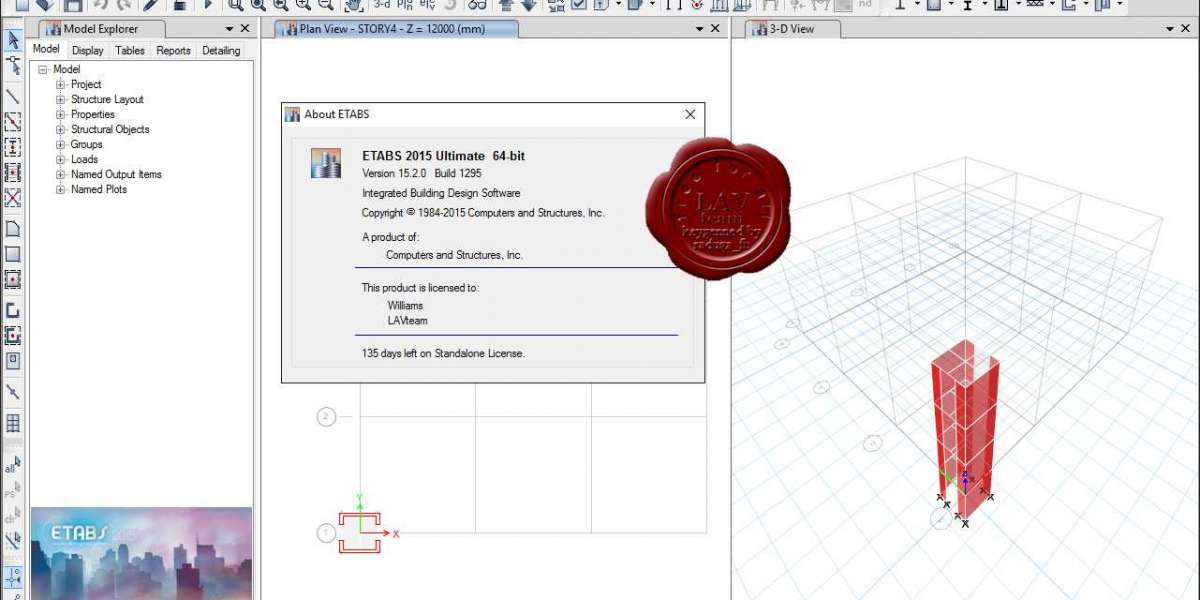Switch to the Model tab
1200x600 pixels.
point(46,49)
